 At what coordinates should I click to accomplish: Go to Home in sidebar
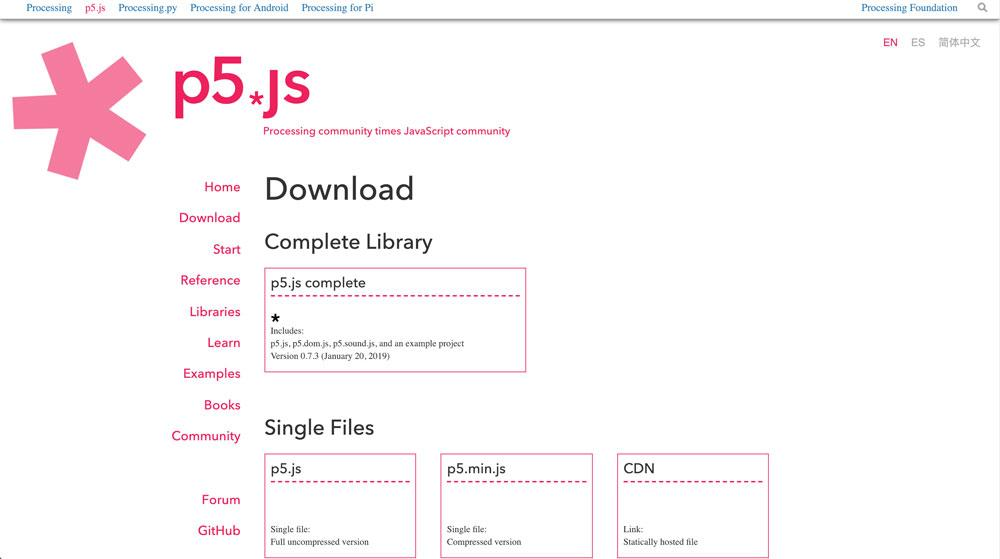coord(222,187)
